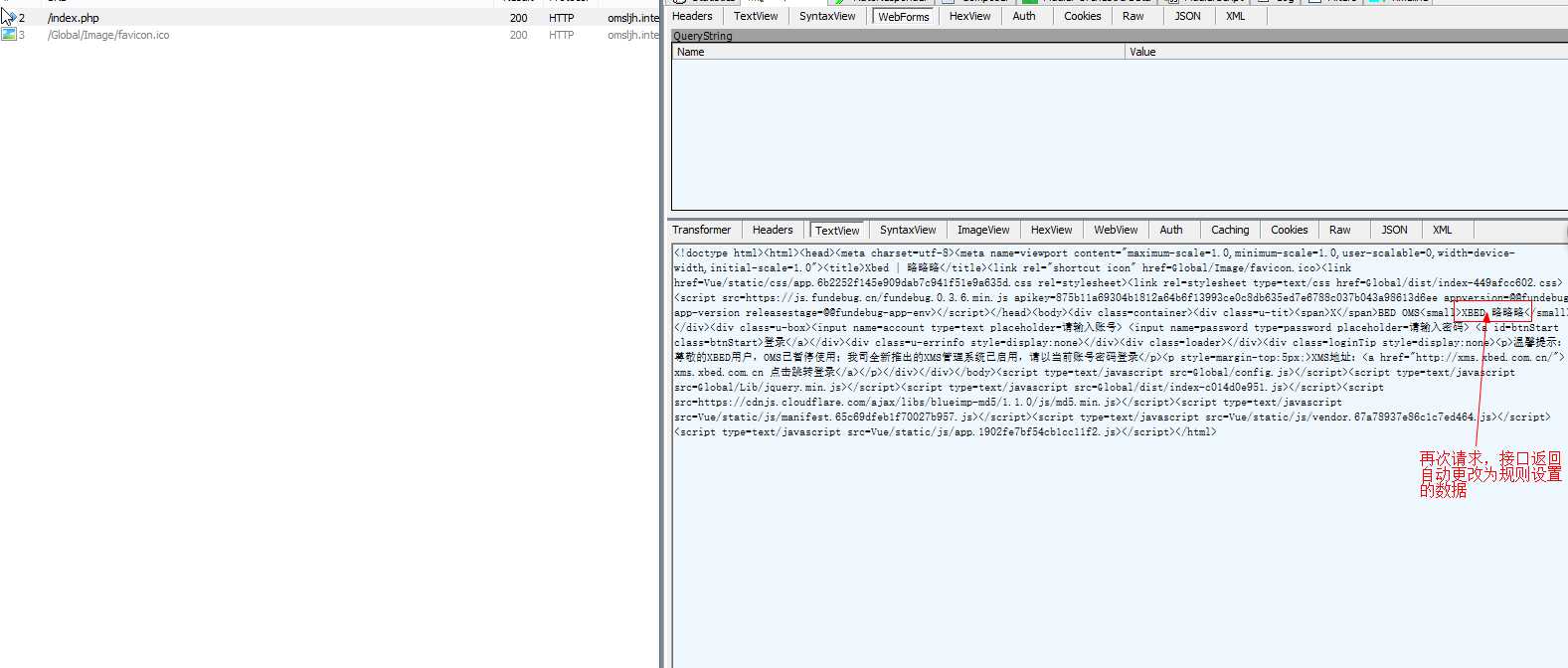1568x668 pixels.
Task: Click the session number 2 cell
Action: pyautogui.click(x=22, y=18)
